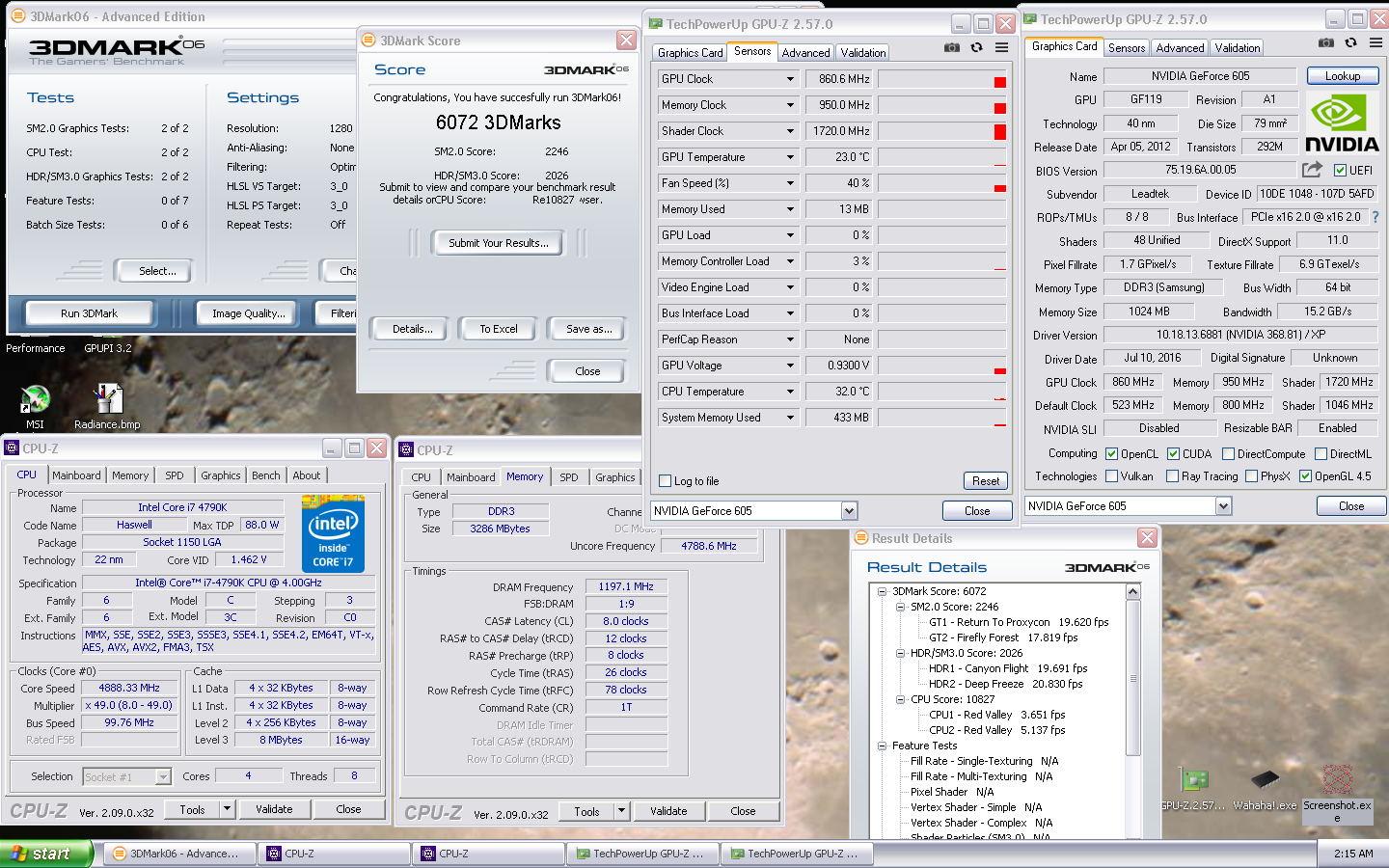Click the GPU name field NVIDIA GeForce 605
The height and width of the screenshot is (868, 1389).
click(x=1200, y=76)
